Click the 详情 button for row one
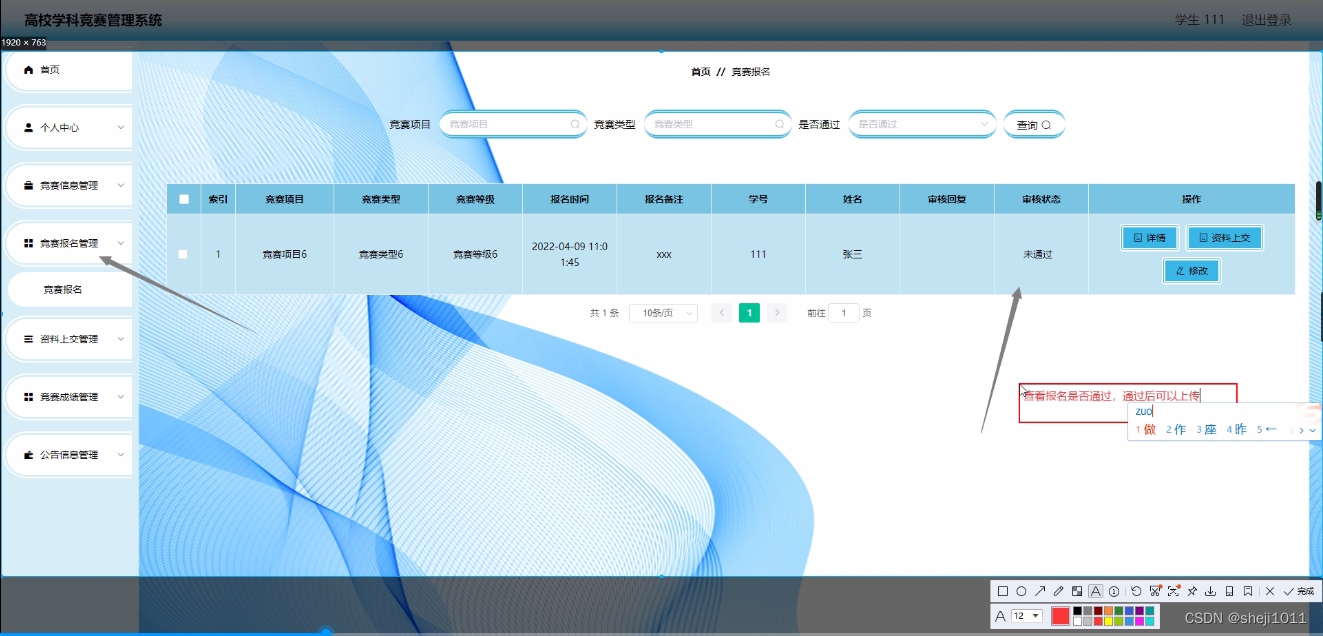 pos(1149,237)
